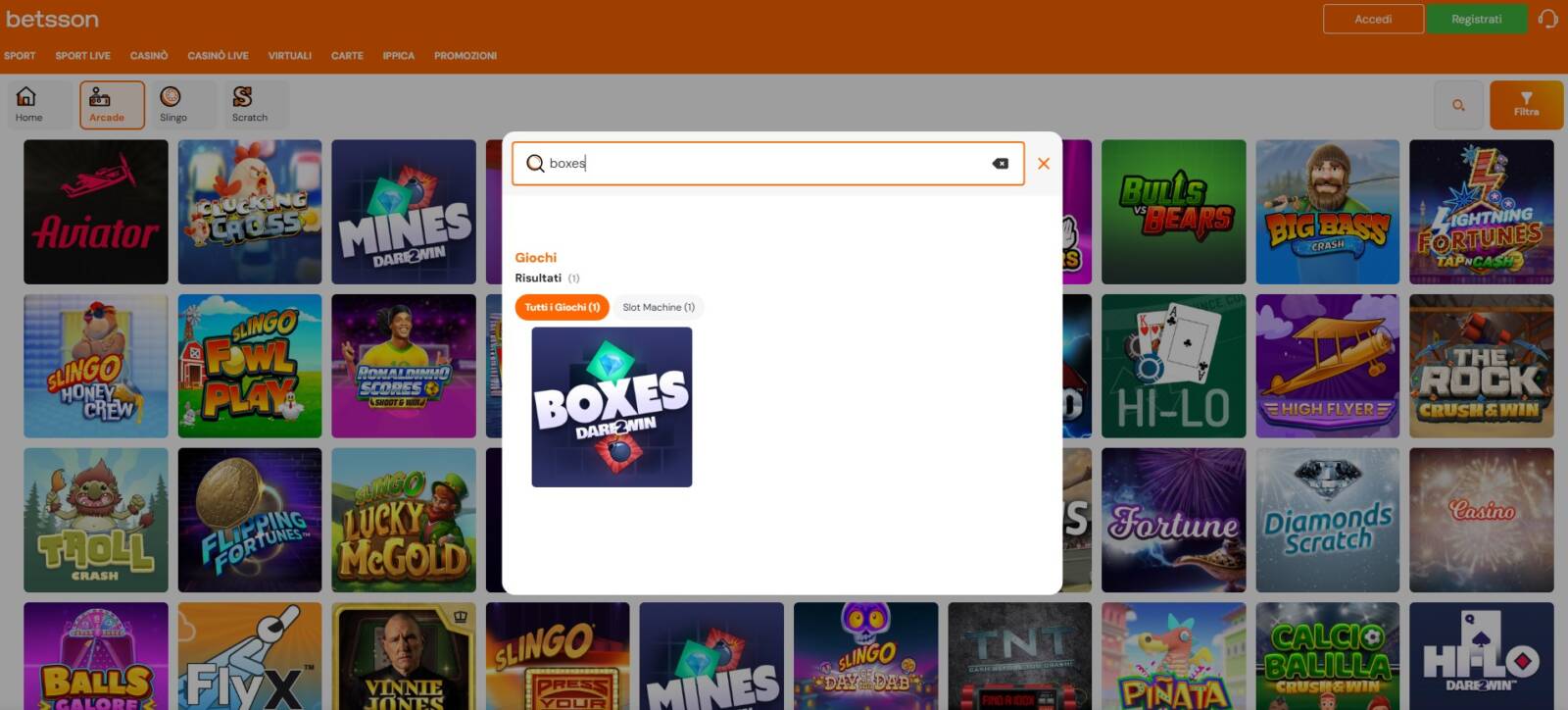Open the Aviator game tile
This screenshot has width=1568, height=710.
coord(96,212)
